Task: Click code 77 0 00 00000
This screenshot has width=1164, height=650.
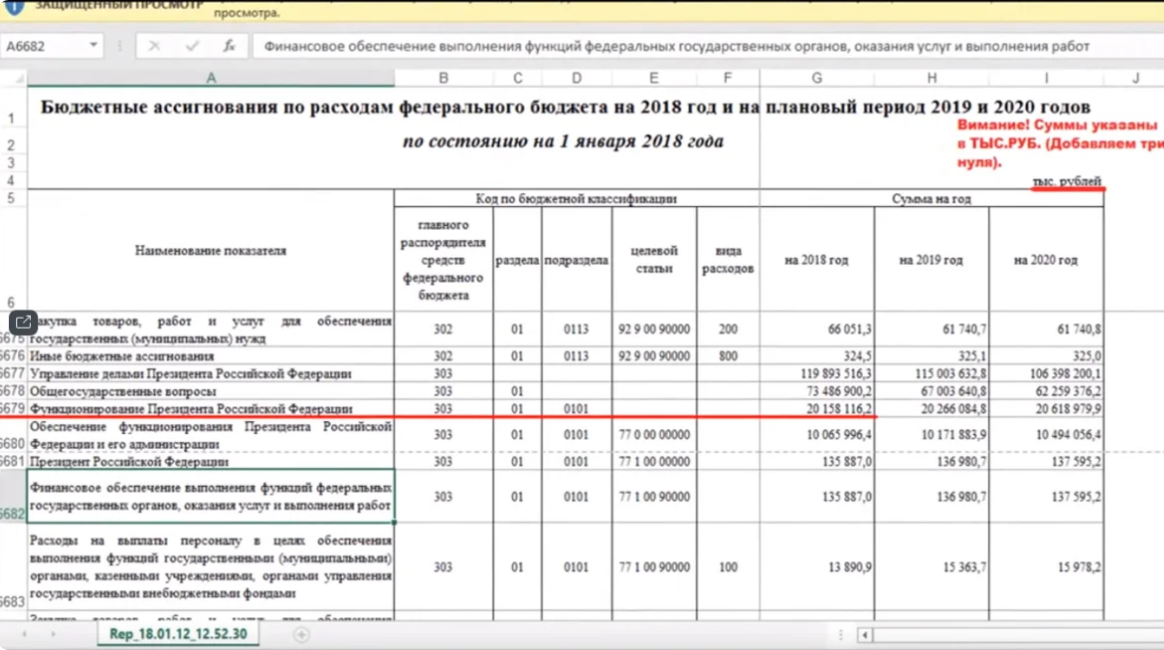Action: 654,434
